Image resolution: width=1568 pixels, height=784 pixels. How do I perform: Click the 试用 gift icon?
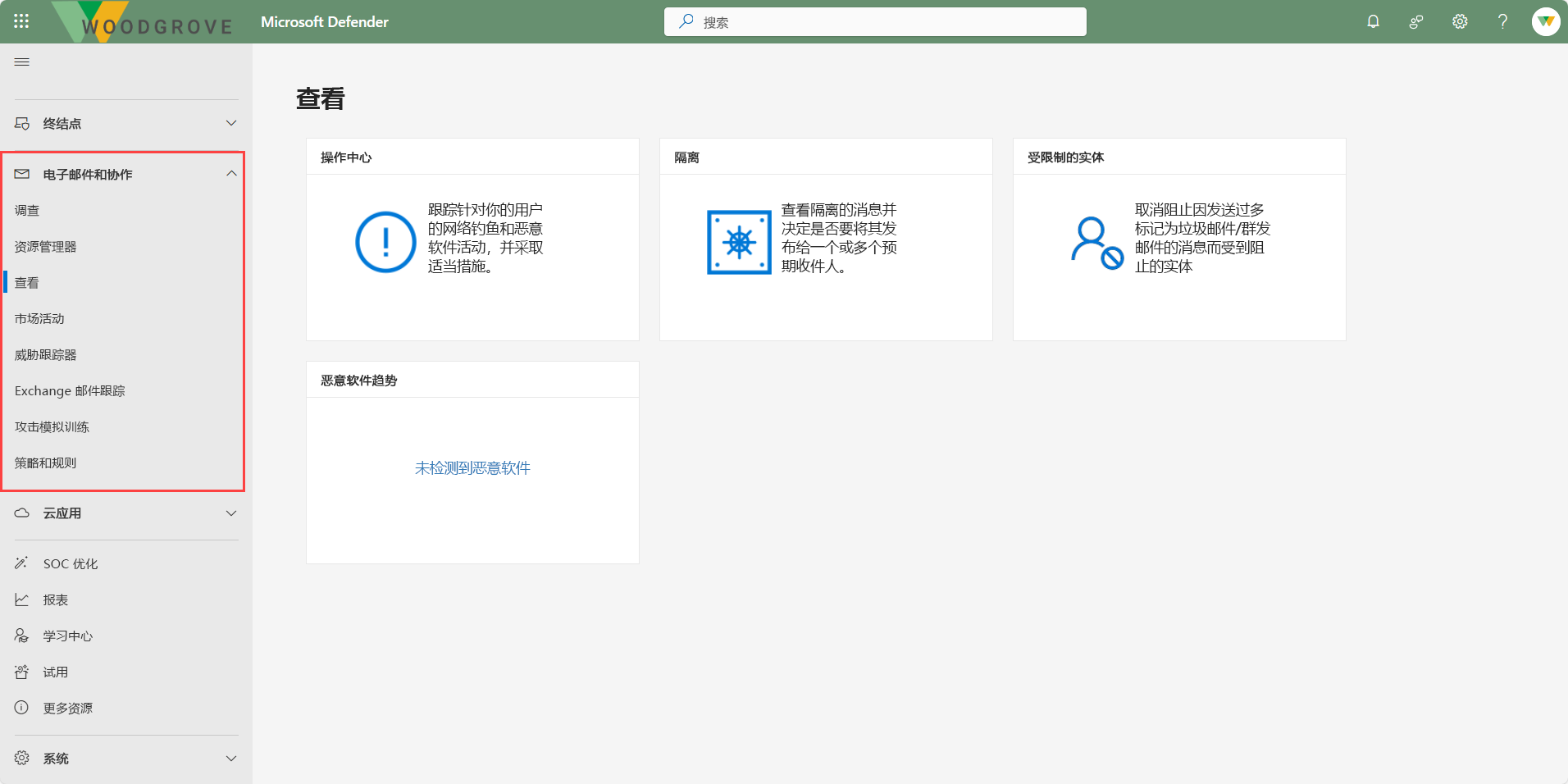pos(22,672)
